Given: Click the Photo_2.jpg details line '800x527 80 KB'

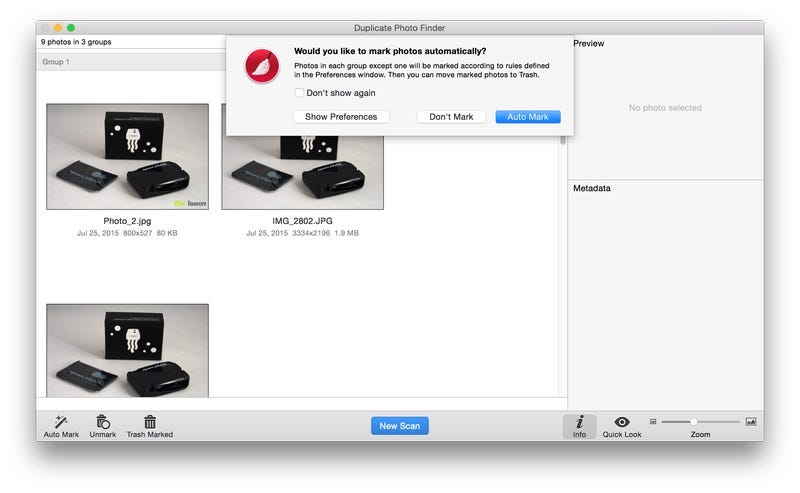Looking at the screenshot, I should [x=150, y=233].
